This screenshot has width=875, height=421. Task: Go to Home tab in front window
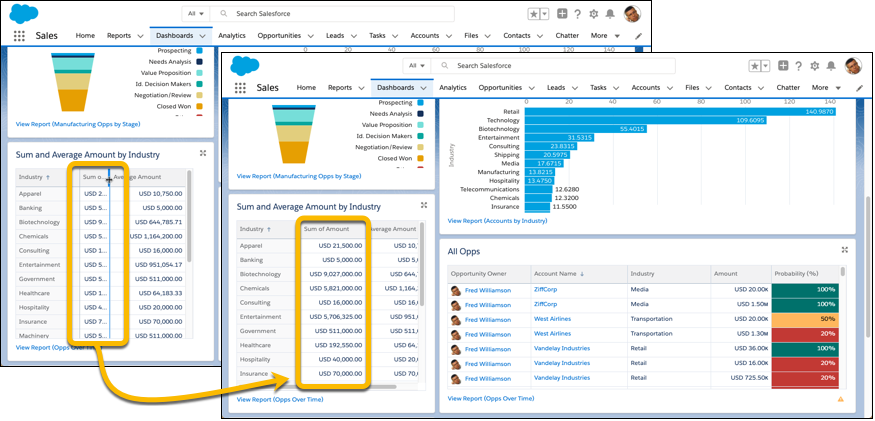pyautogui.click(x=306, y=88)
